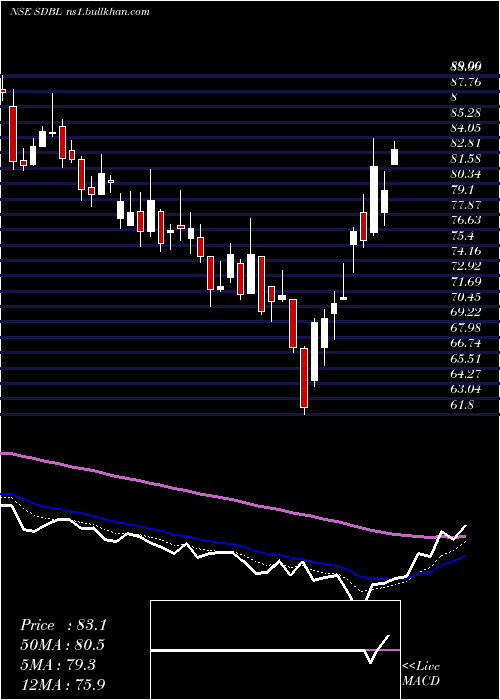
Task: Click the 82.81 price axis label
Action: [x=466, y=143]
